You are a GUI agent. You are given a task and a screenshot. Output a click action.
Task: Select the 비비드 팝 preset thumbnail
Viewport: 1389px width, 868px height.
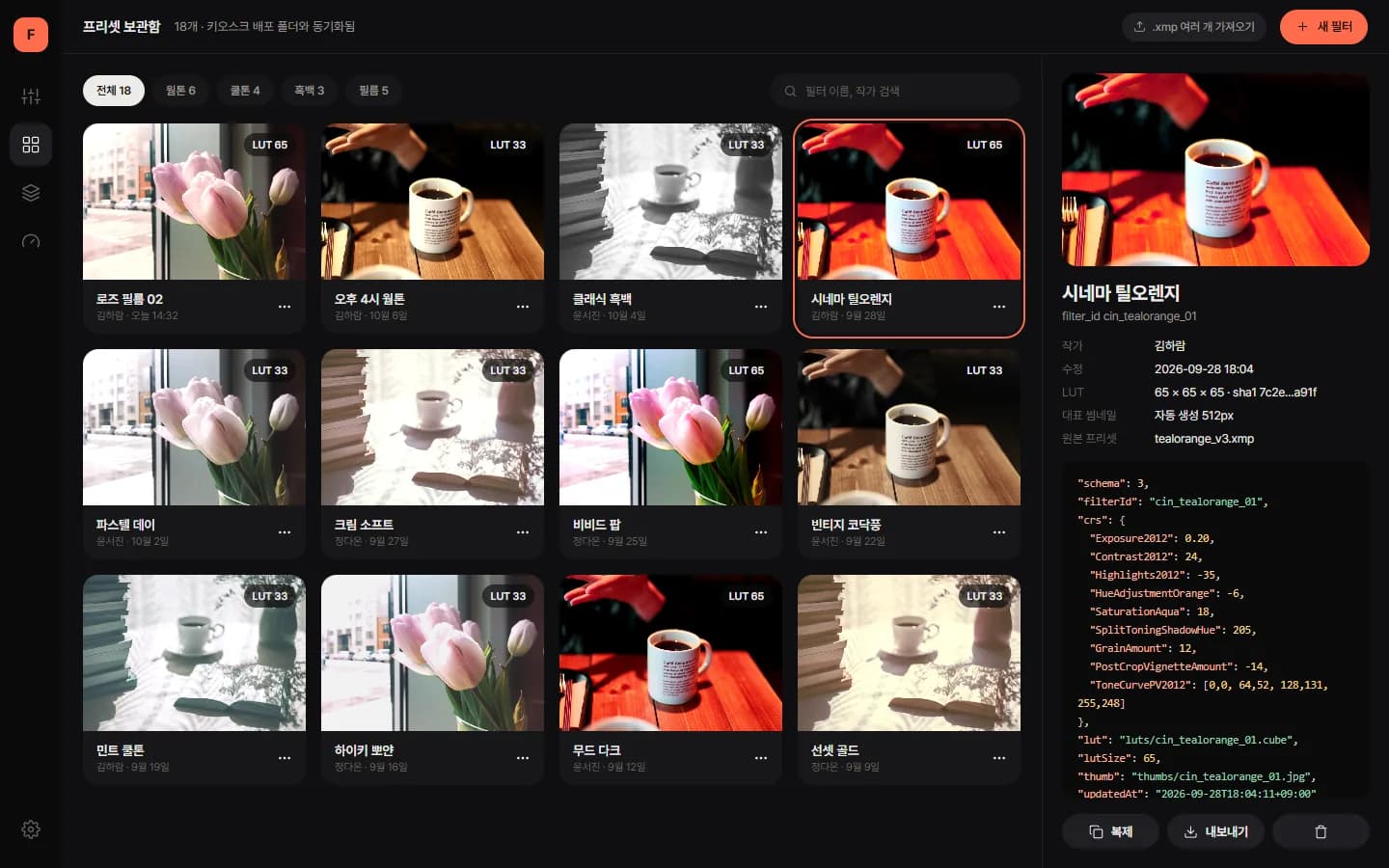point(670,427)
